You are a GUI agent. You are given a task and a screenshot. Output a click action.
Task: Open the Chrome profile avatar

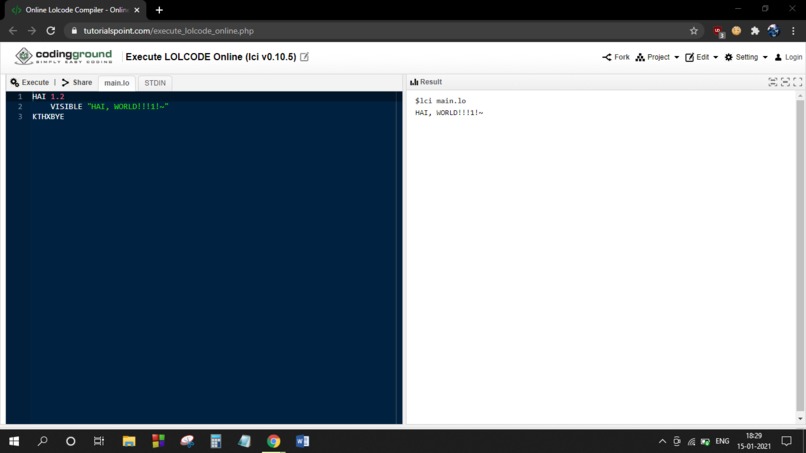coord(773,31)
